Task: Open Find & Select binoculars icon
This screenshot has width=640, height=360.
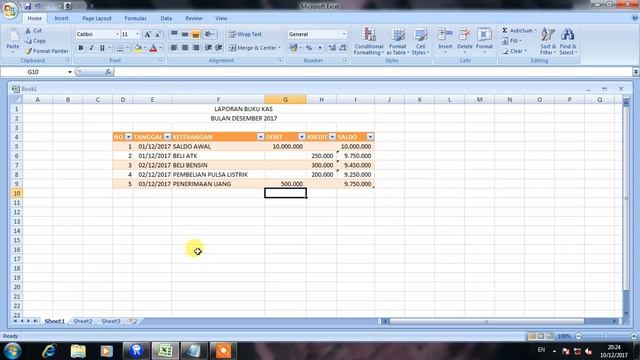Action: (567, 34)
